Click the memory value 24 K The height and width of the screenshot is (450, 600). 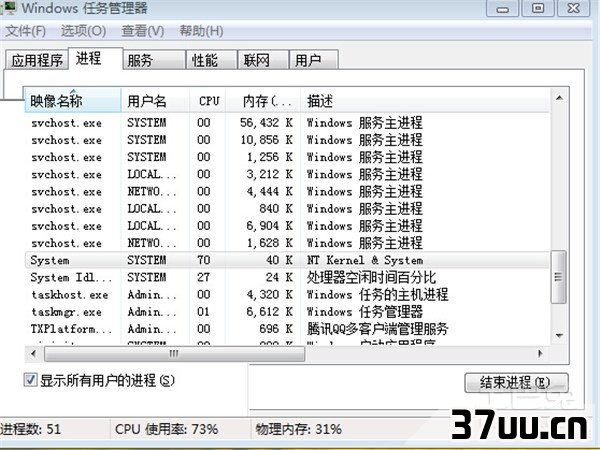click(x=279, y=277)
